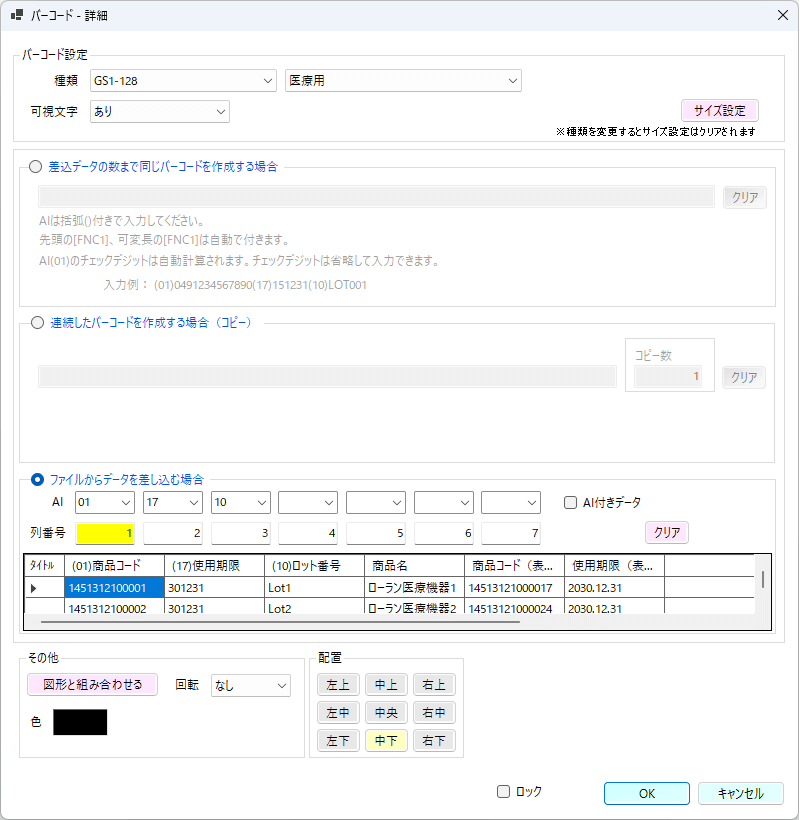Screen dimensions: 800x820
Task: Open the second AI dropdown showing 17
Action: (172, 502)
